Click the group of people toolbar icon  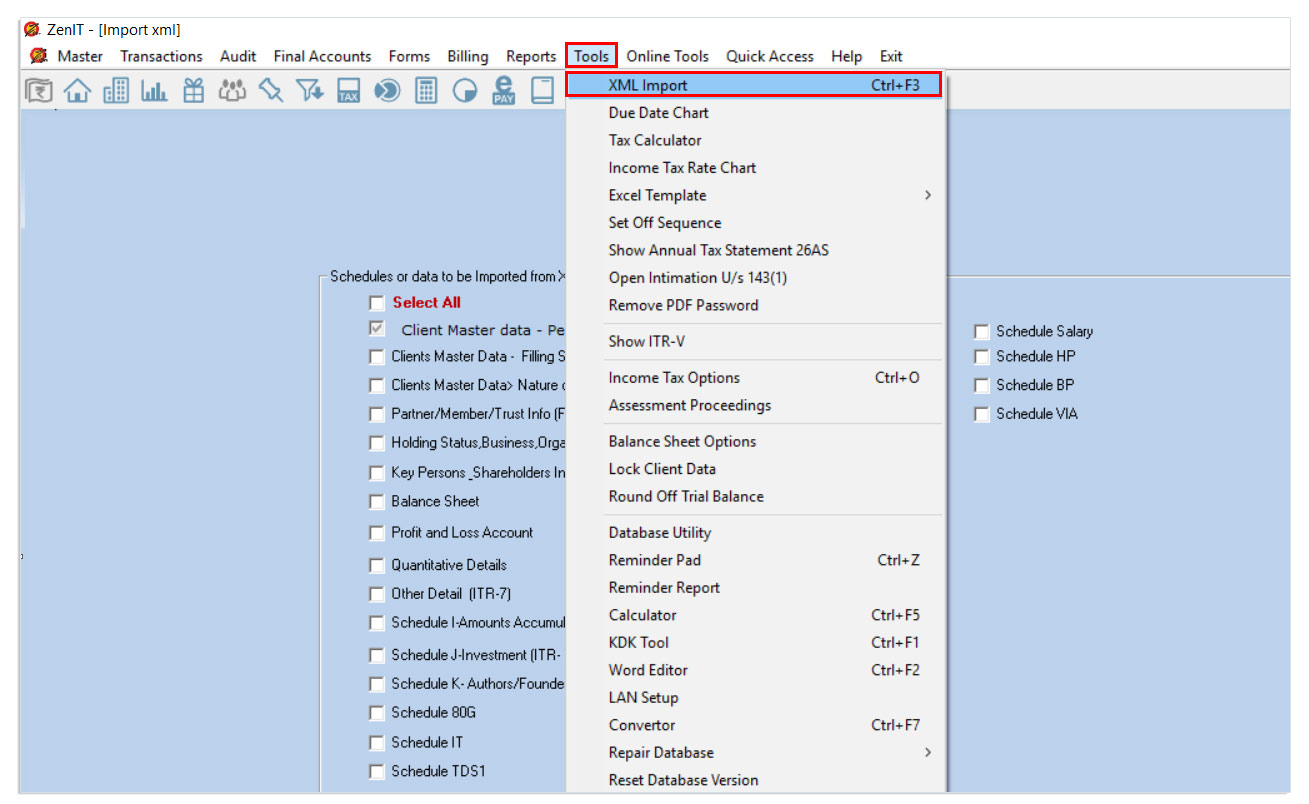click(x=232, y=91)
